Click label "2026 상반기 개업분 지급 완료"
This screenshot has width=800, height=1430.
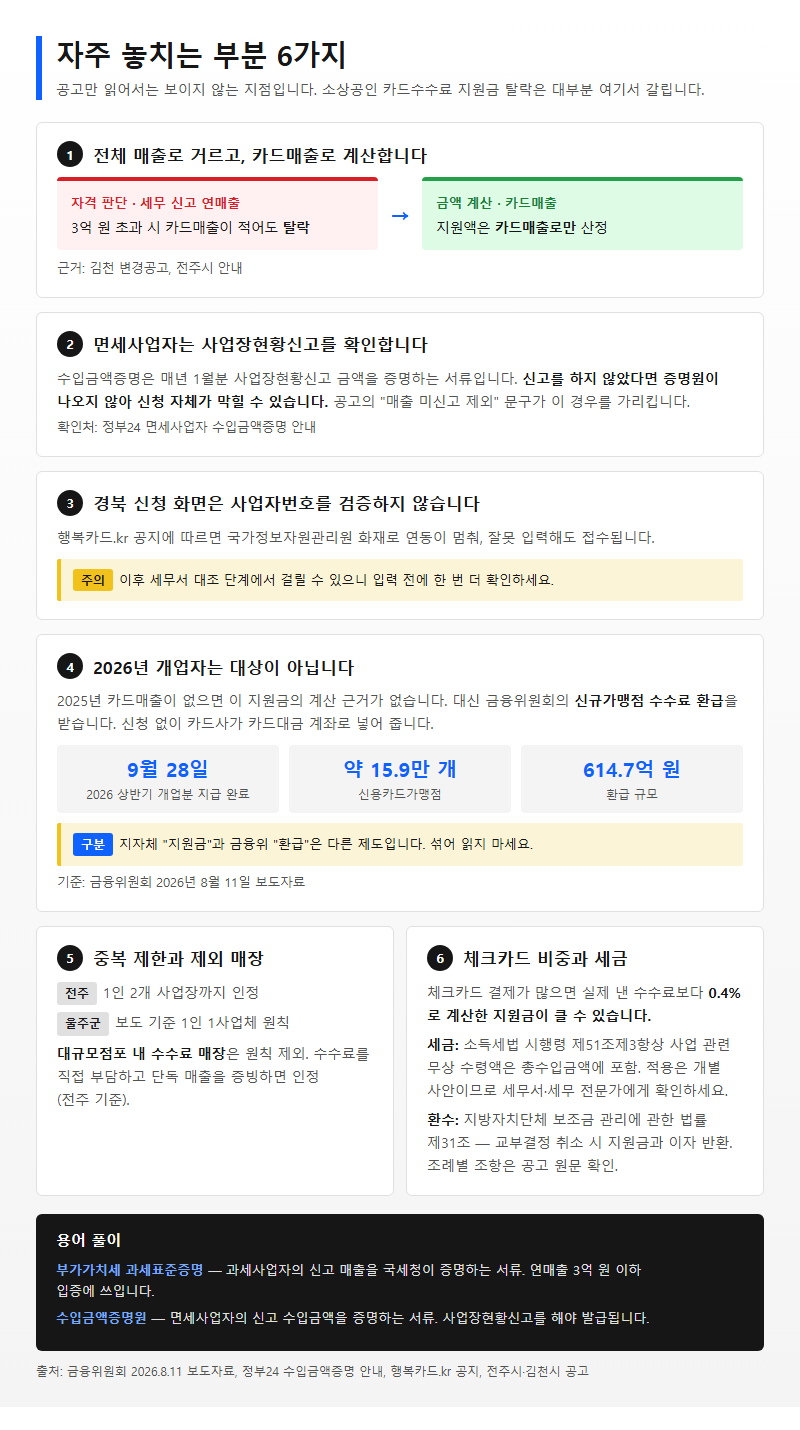click(x=168, y=794)
